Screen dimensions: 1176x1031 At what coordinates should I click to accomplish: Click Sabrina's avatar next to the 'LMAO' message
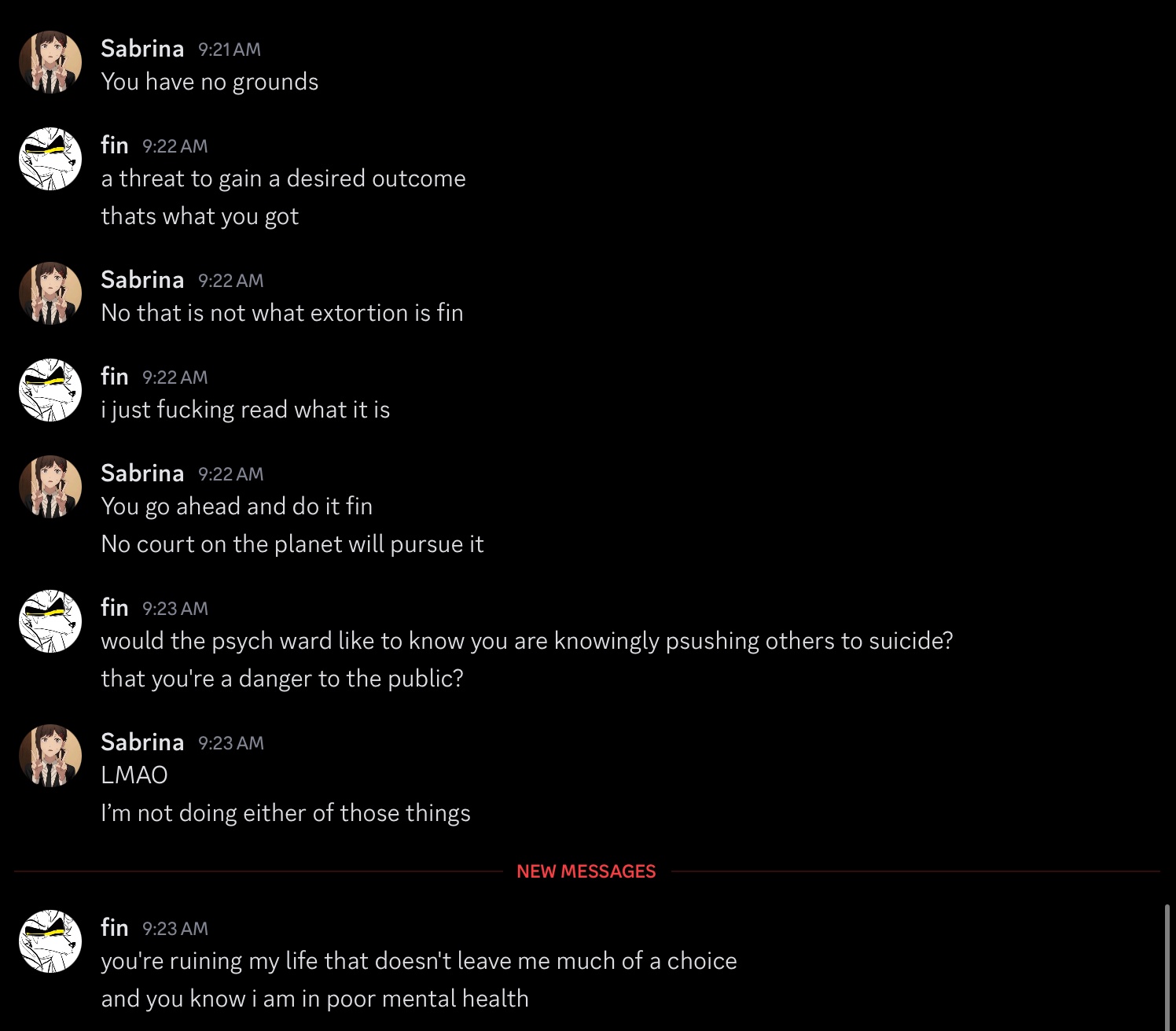[x=50, y=756]
